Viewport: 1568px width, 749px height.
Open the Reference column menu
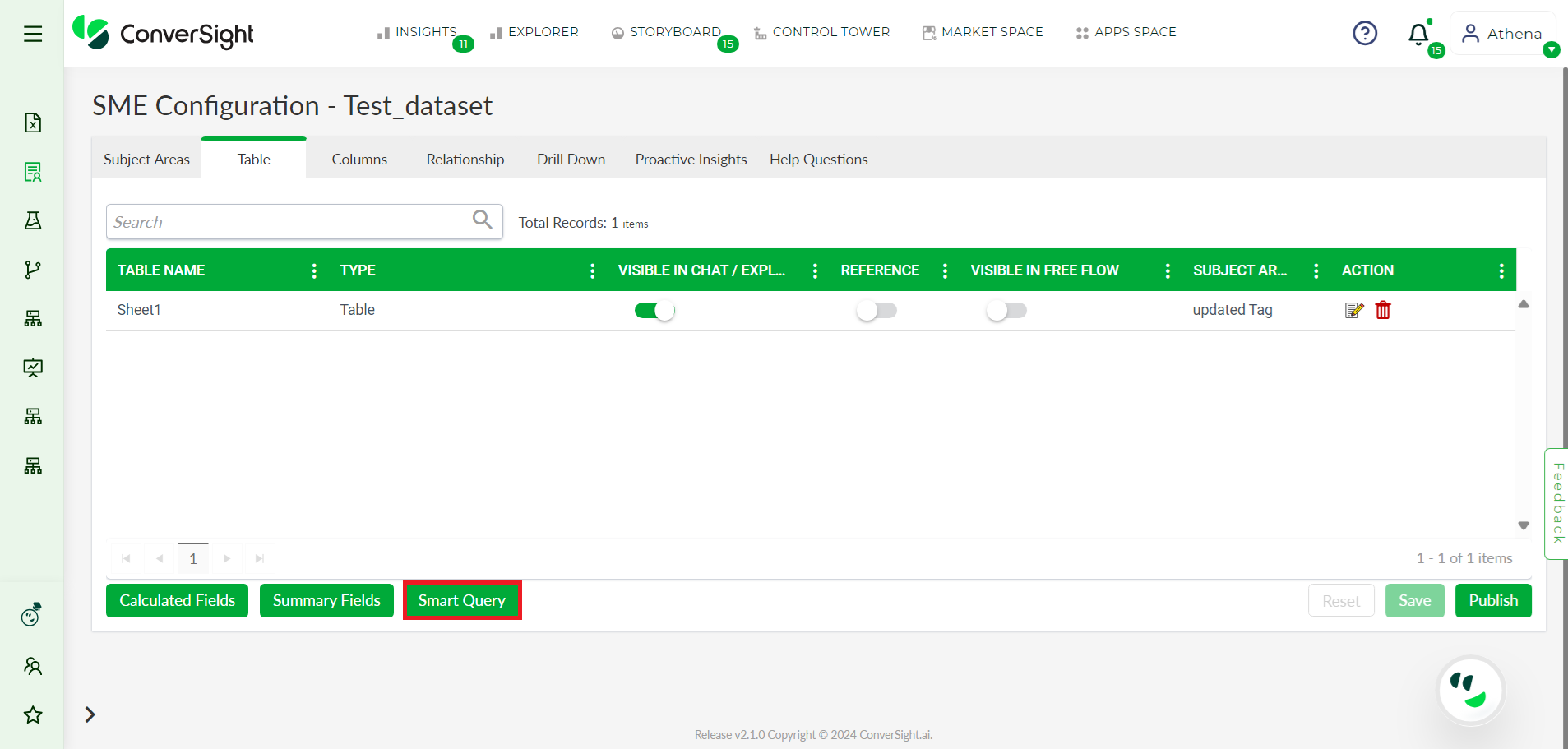(x=945, y=270)
